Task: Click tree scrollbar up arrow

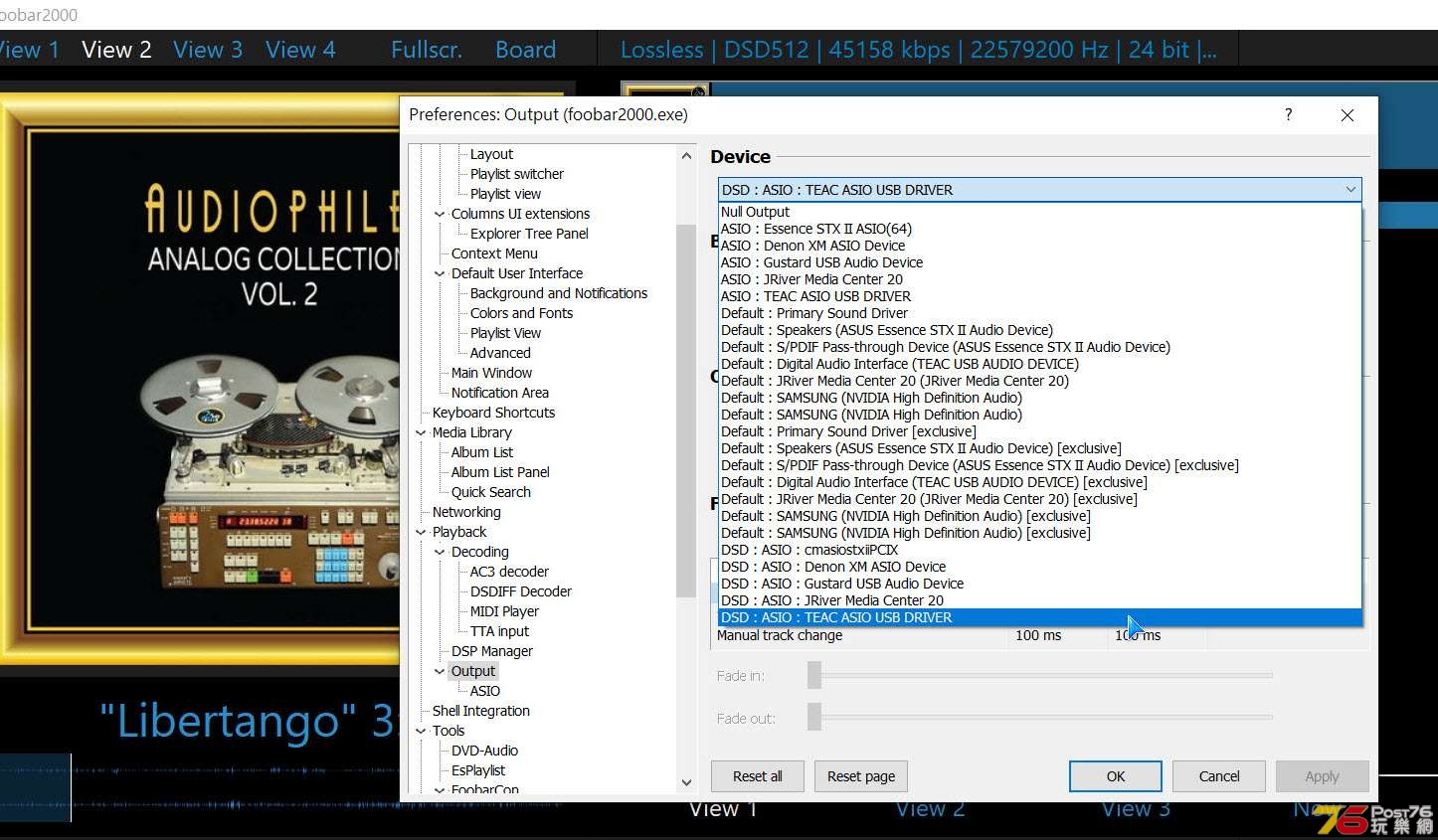Action: (686, 156)
